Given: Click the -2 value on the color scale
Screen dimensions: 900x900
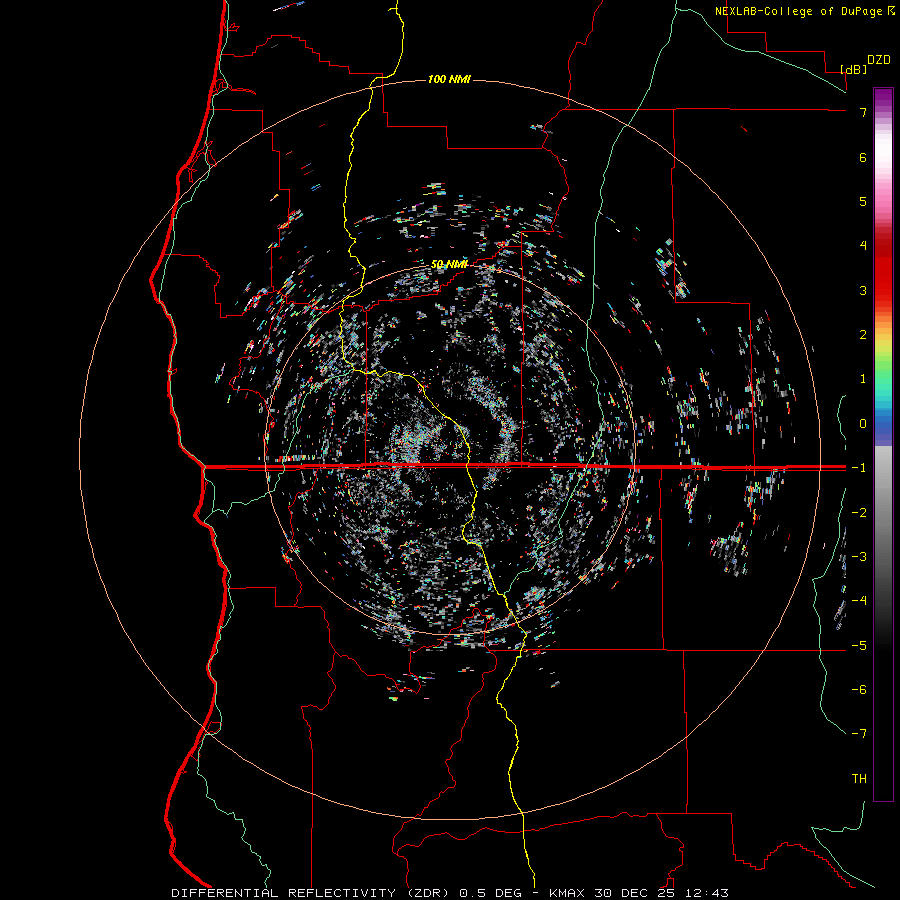Looking at the screenshot, I should point(859,513).
